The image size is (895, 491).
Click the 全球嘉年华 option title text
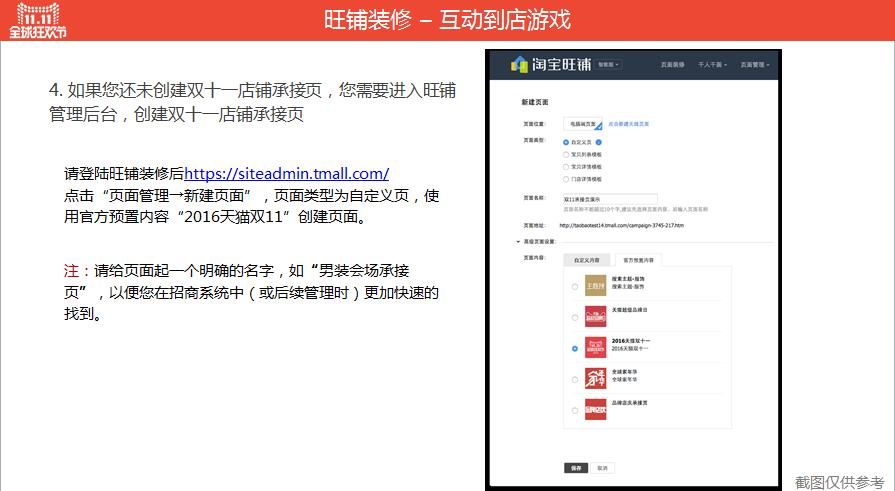[x=624, y=372]
